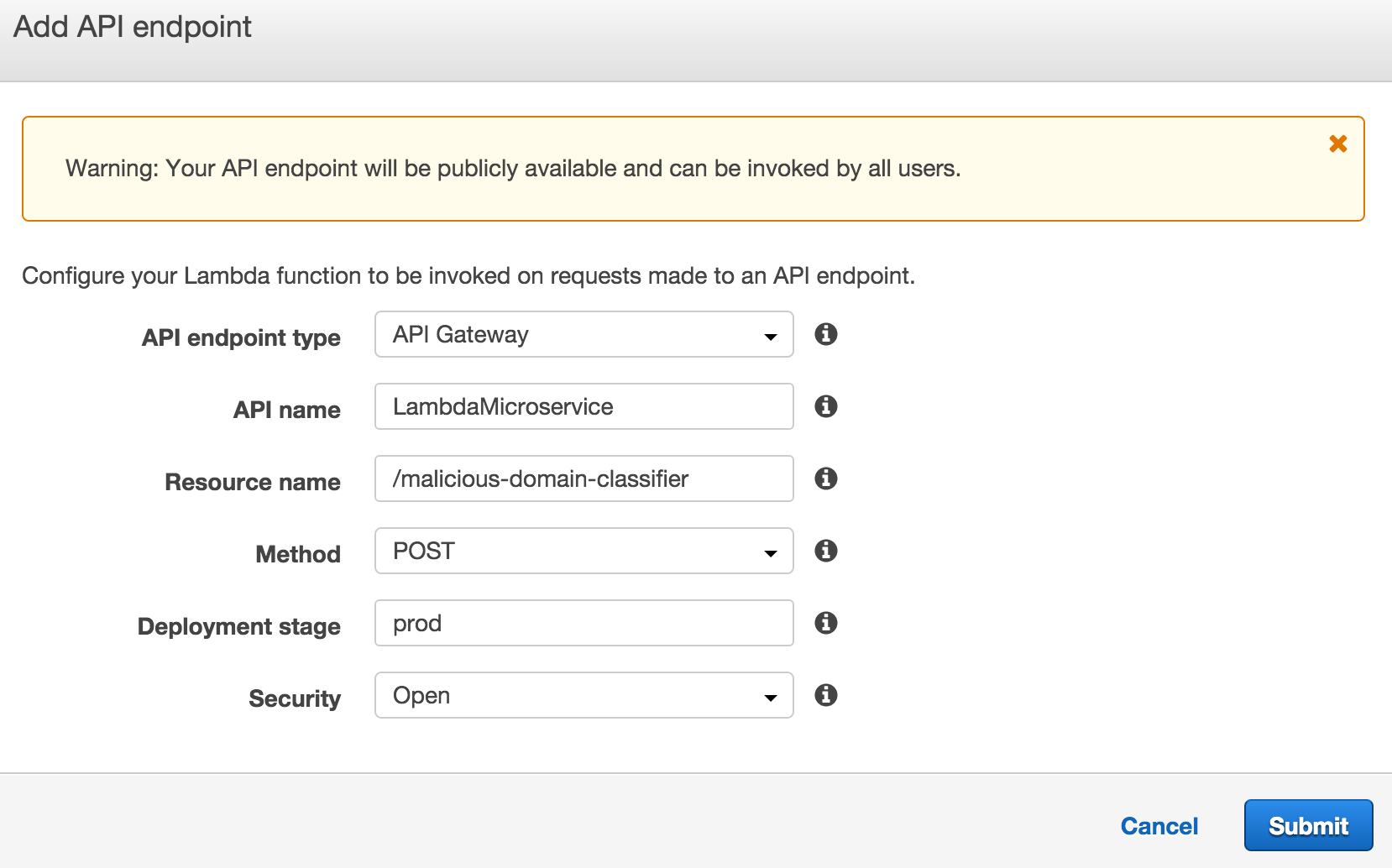Click info icon beside API name field
The width and height of the screenshot is (1392, 868).
tap(826, 406)
